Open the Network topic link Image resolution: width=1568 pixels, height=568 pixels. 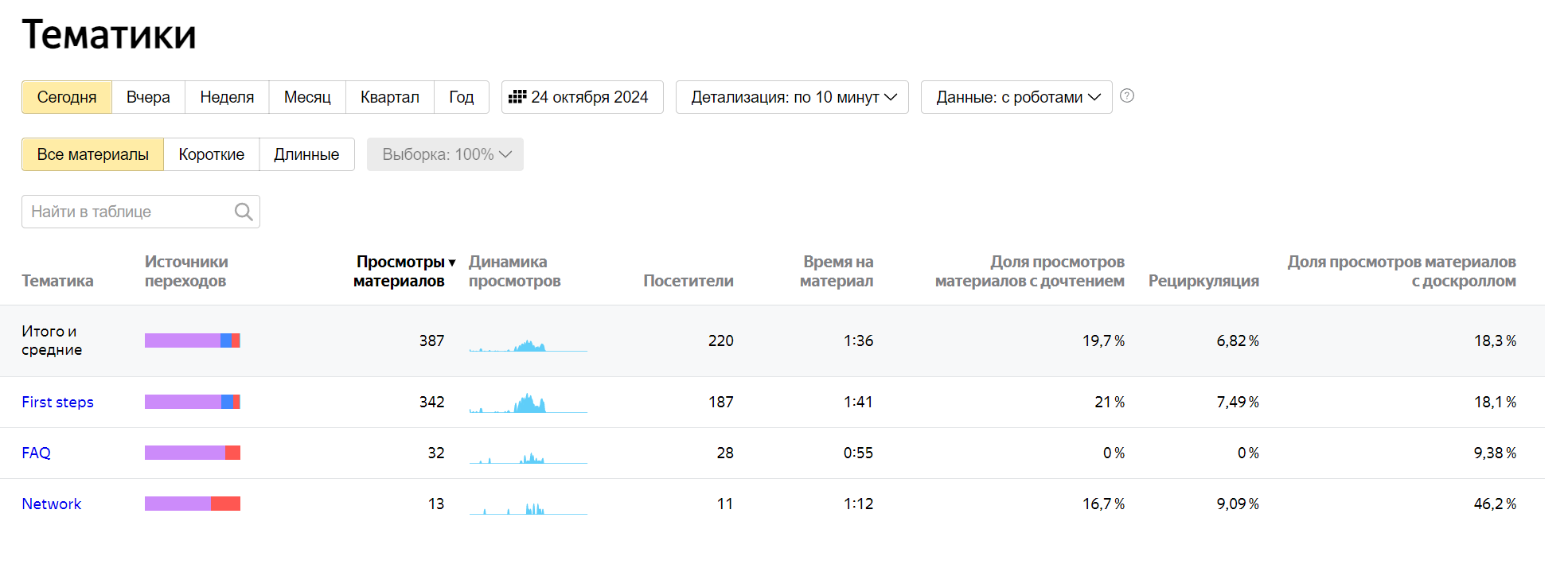point(52,504)
